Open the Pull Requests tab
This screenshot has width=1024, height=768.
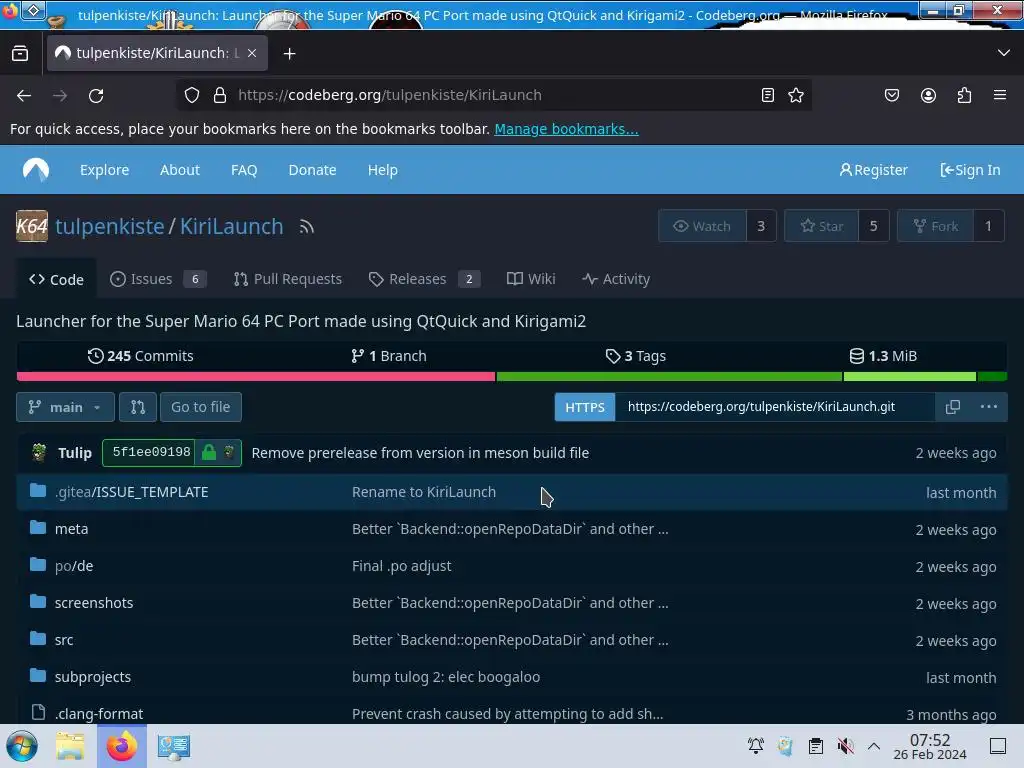(x=287, y=280)
